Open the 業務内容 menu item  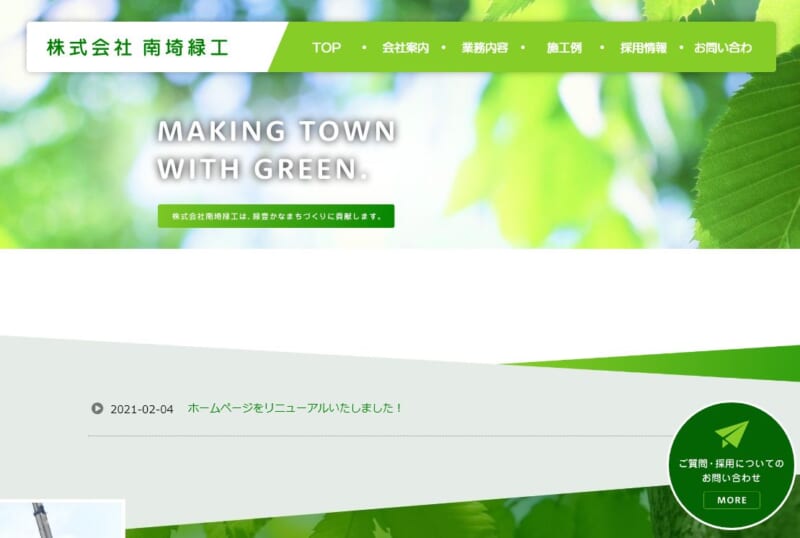(485, 47)
